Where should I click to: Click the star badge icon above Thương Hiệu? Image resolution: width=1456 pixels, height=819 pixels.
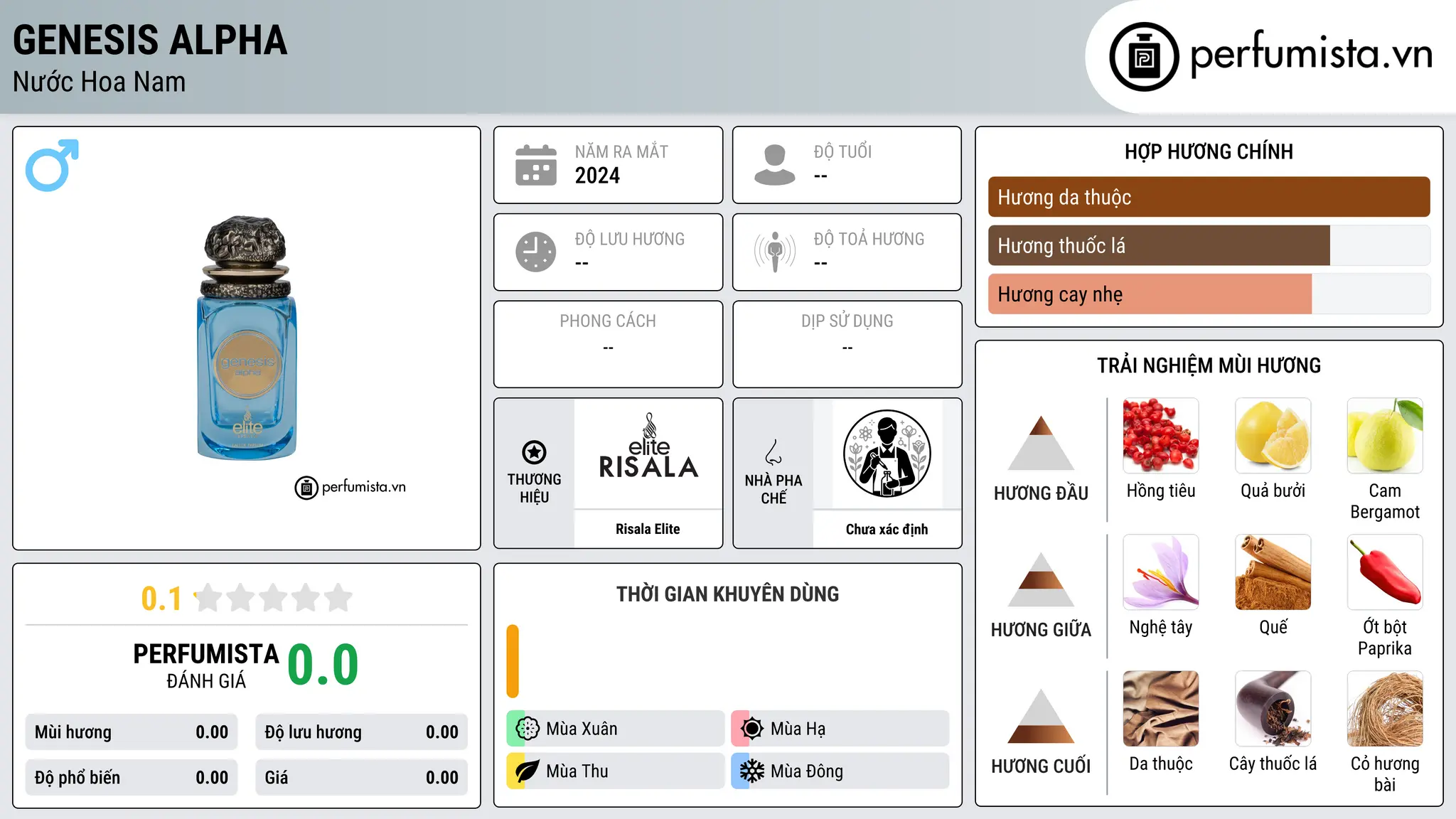tap(535, 452)
